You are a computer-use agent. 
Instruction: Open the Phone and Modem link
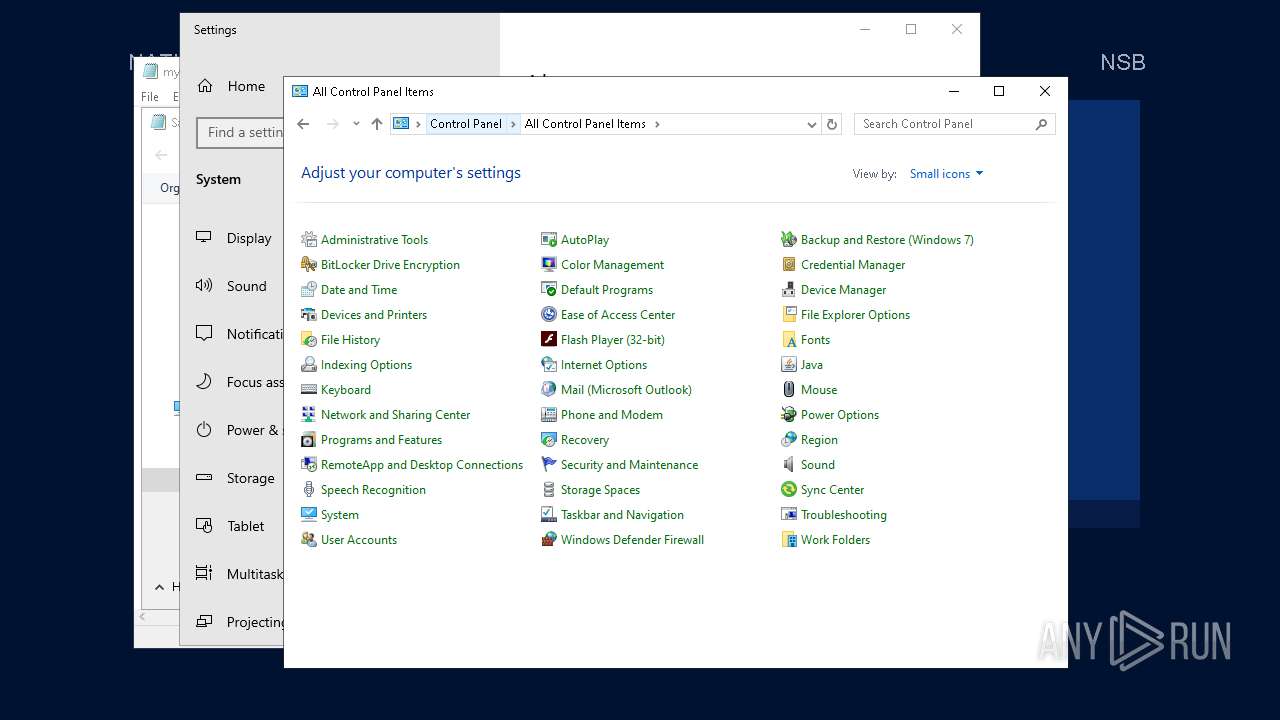[611, 415]
